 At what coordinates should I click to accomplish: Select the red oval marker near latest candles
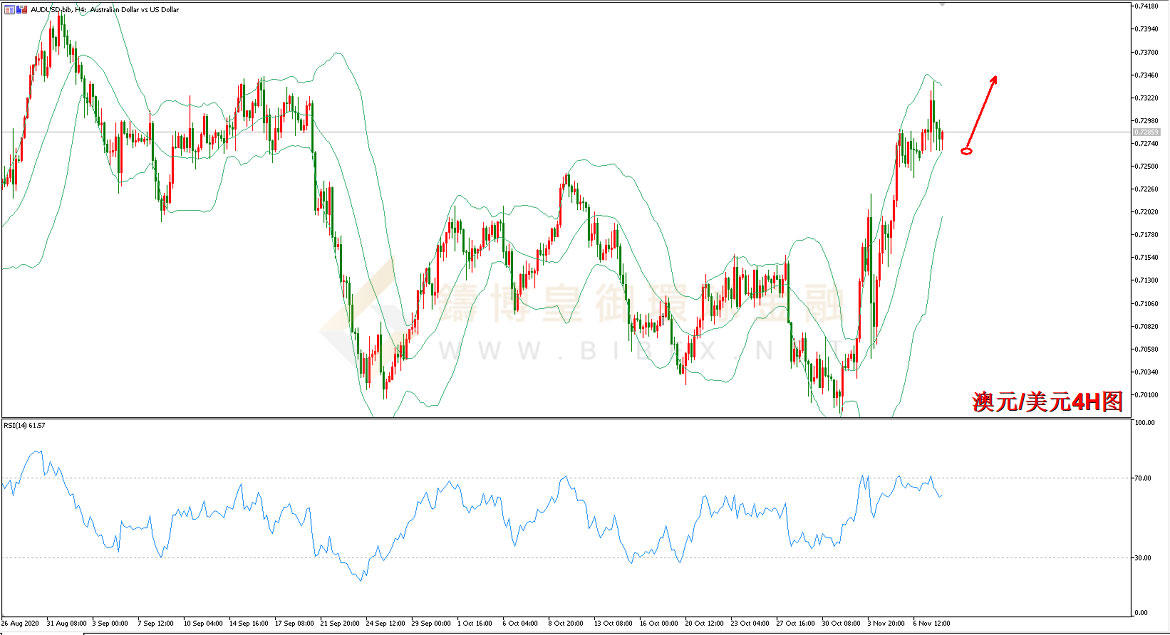966,151
